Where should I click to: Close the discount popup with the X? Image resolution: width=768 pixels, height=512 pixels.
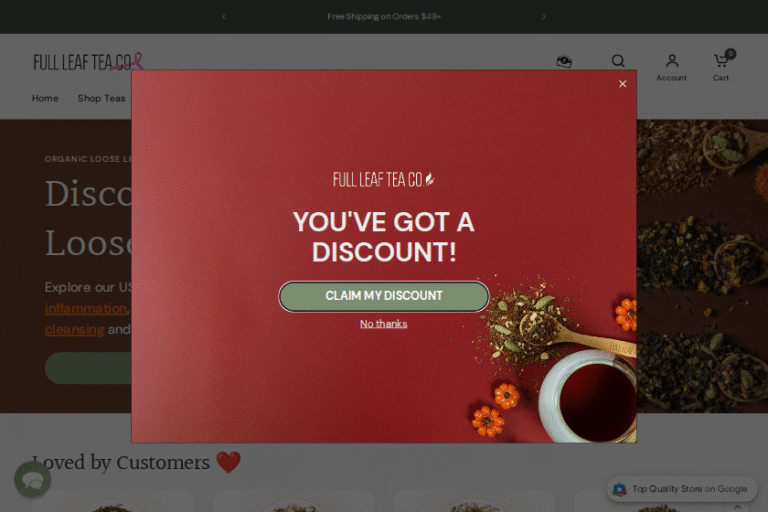[x=623, y=84]
